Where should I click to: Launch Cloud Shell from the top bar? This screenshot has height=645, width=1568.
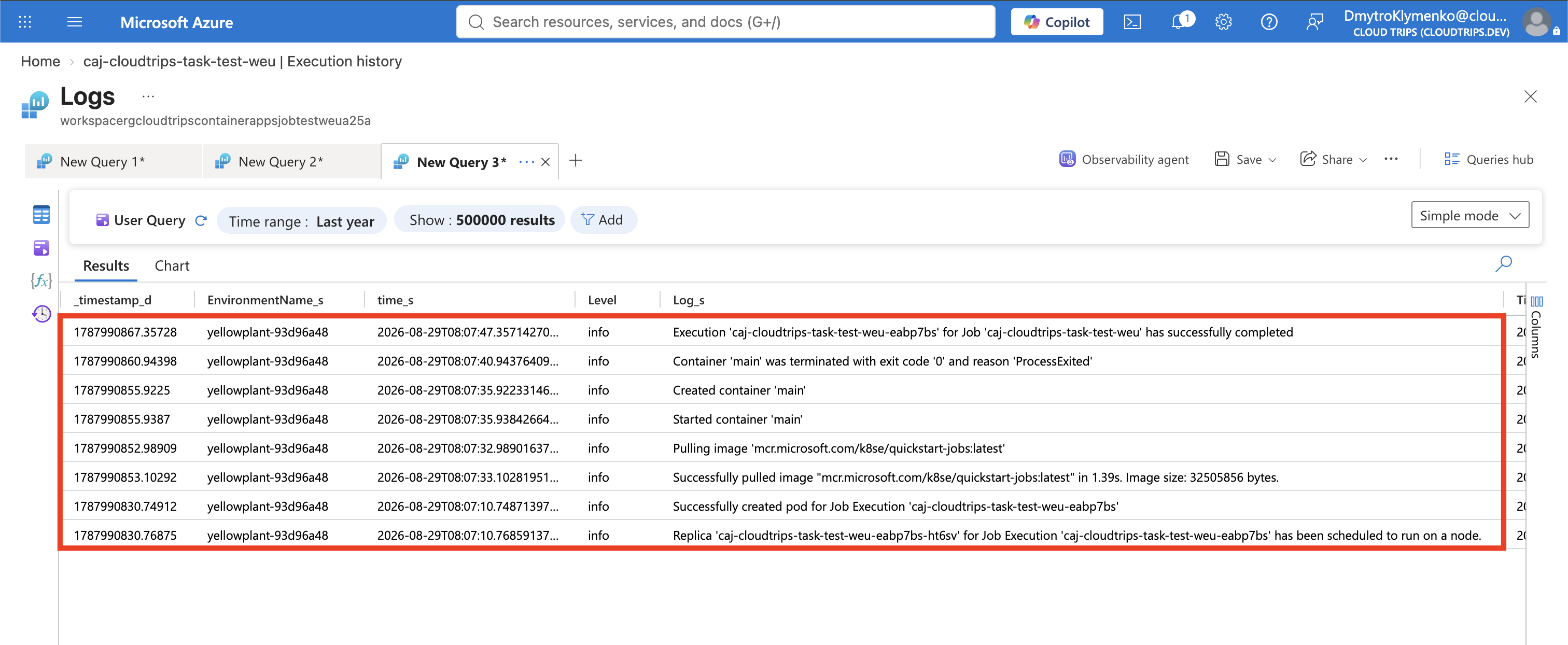pos(1132,22)
